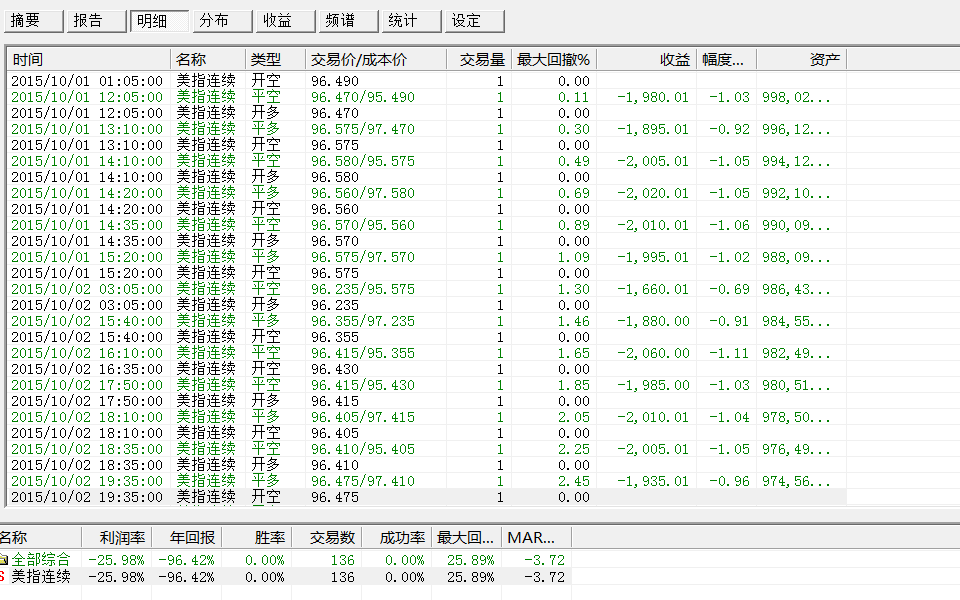Image resolution: width=960 pixels, height=600 pixels.
Task: Show the 统计 tab
Action: click(410, 21)
